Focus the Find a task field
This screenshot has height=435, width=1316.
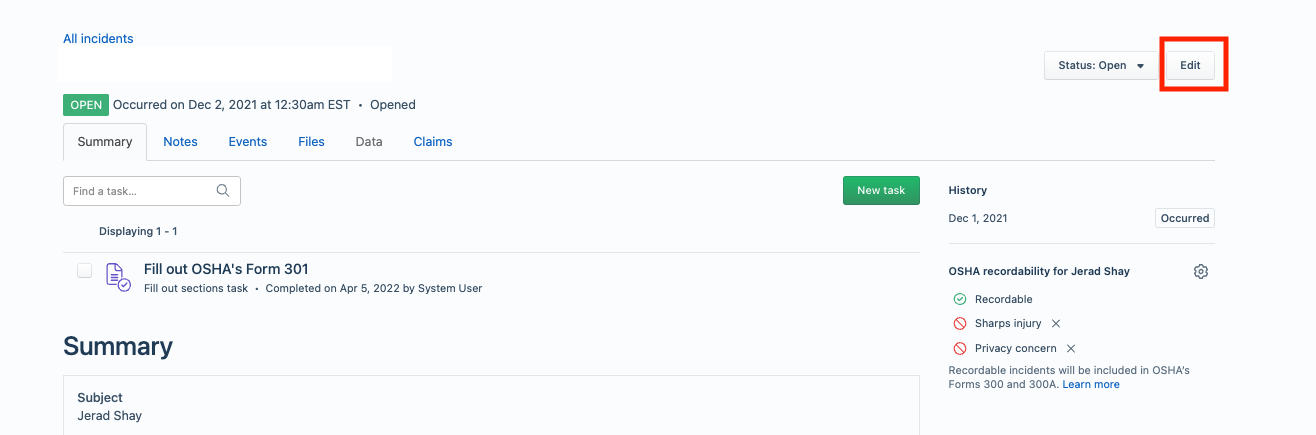152,191
